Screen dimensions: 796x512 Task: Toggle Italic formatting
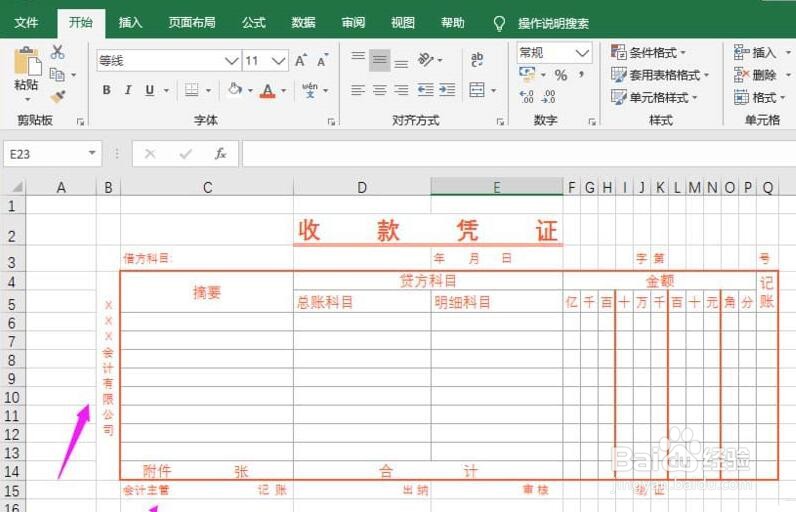[x=128, y=90]
